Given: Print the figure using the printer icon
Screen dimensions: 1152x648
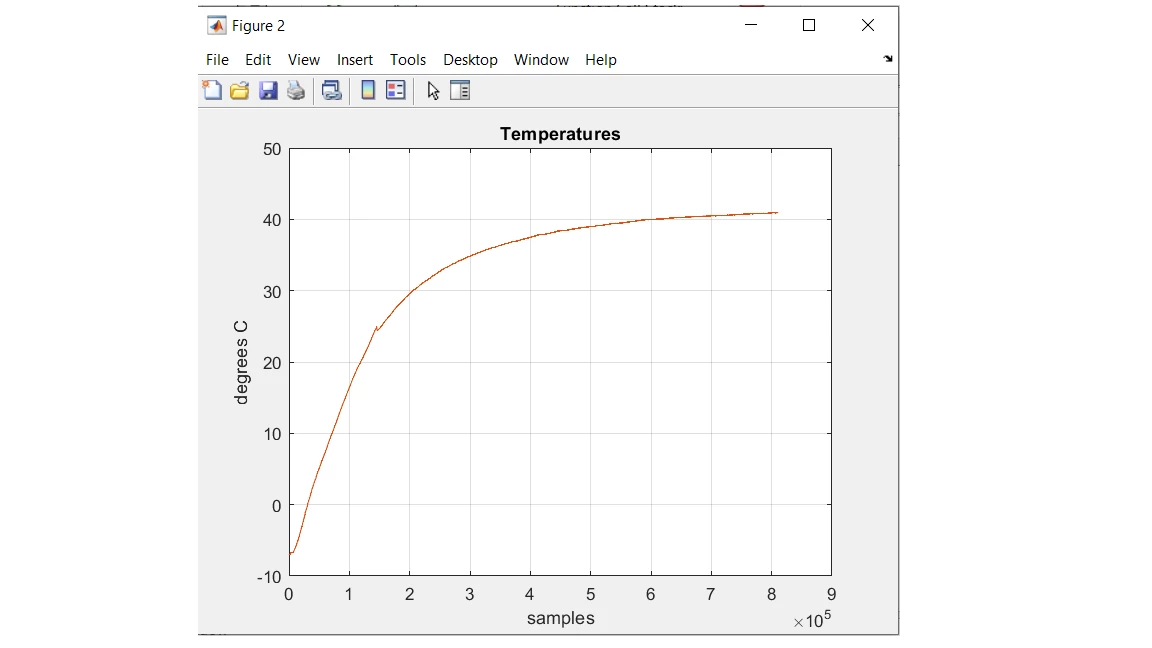Looking at the screenshot, I should [x=296, y=90].
